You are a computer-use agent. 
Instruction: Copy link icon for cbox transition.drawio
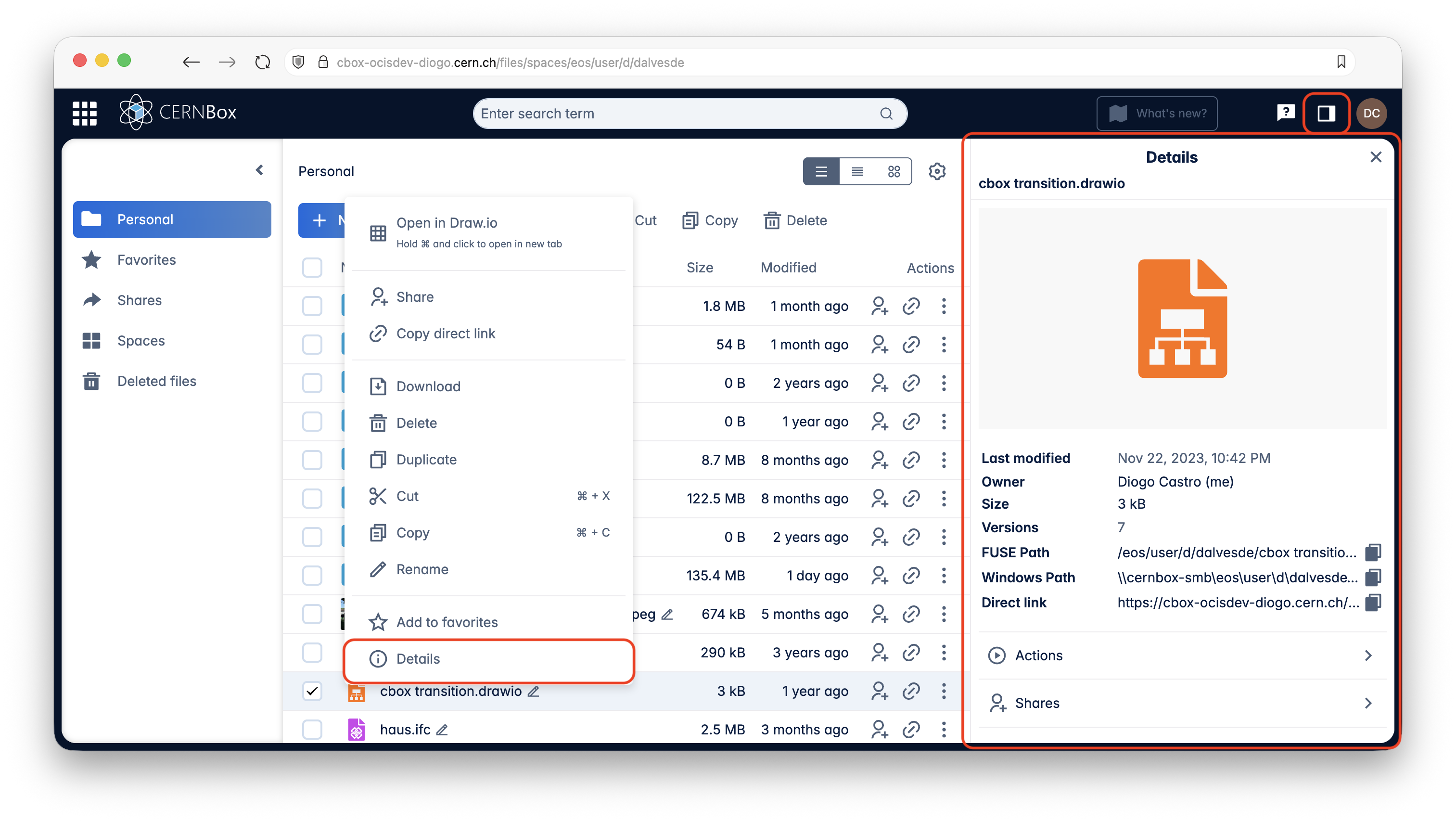(x=910, y=691)
